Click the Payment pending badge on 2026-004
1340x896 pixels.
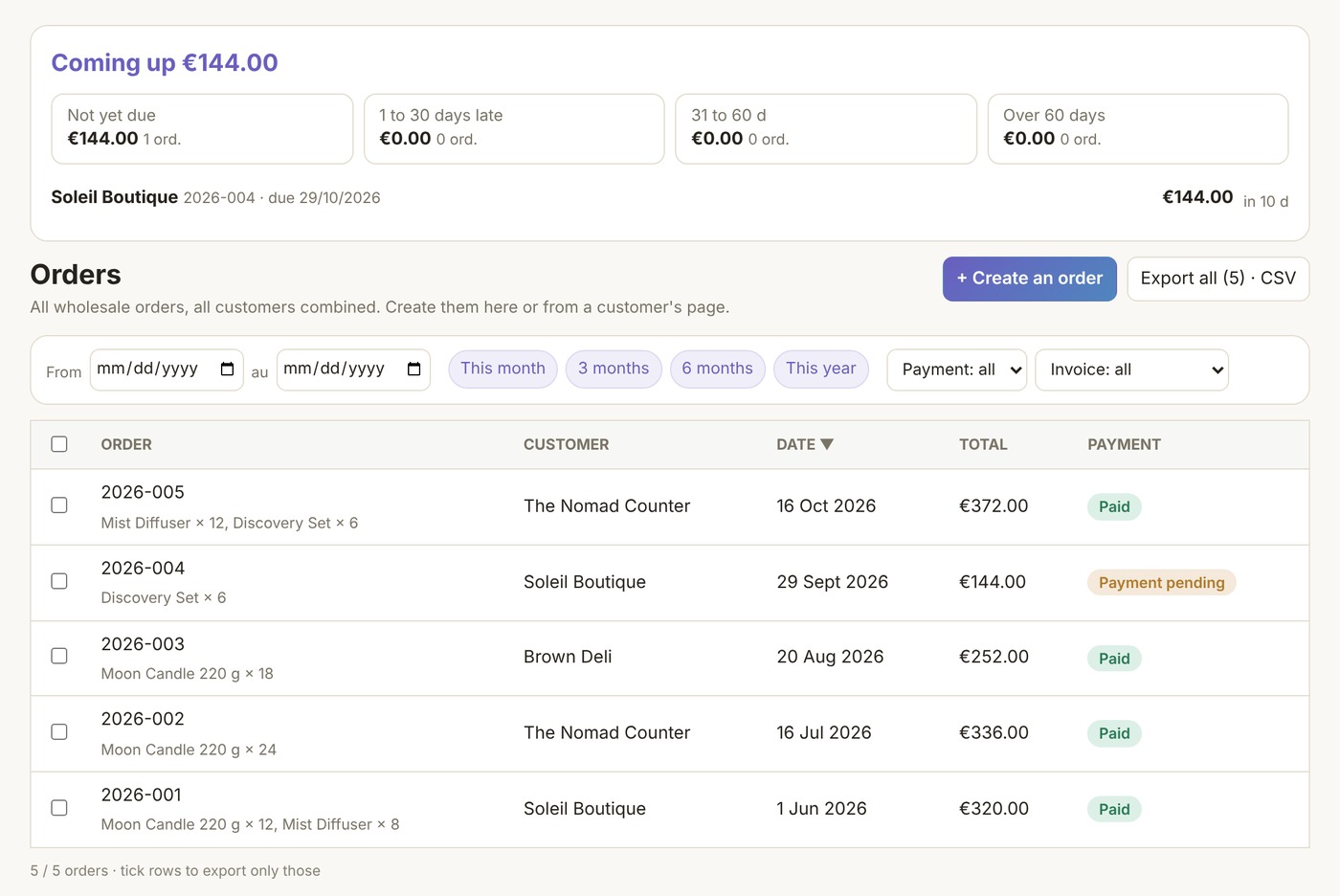(x=1161, y=582)
